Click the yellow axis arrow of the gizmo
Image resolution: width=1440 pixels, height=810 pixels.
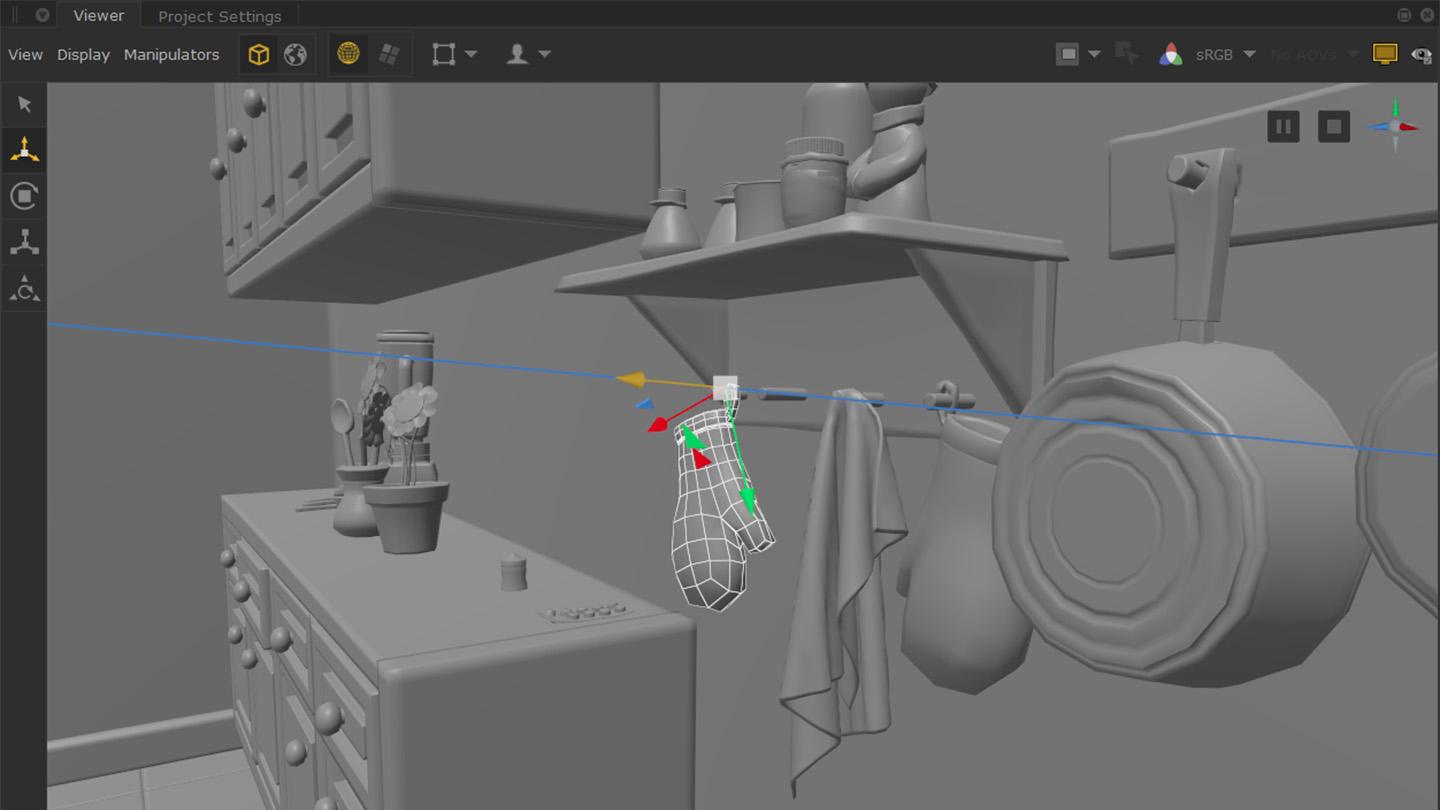[x=632, y=379]
